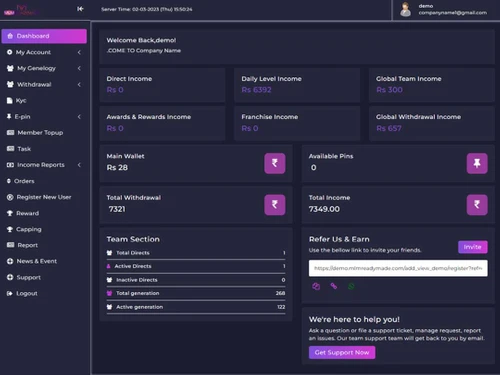Screen dimensions: 500x375
Task: Open the demo user avatar
Action: (405, 9)
